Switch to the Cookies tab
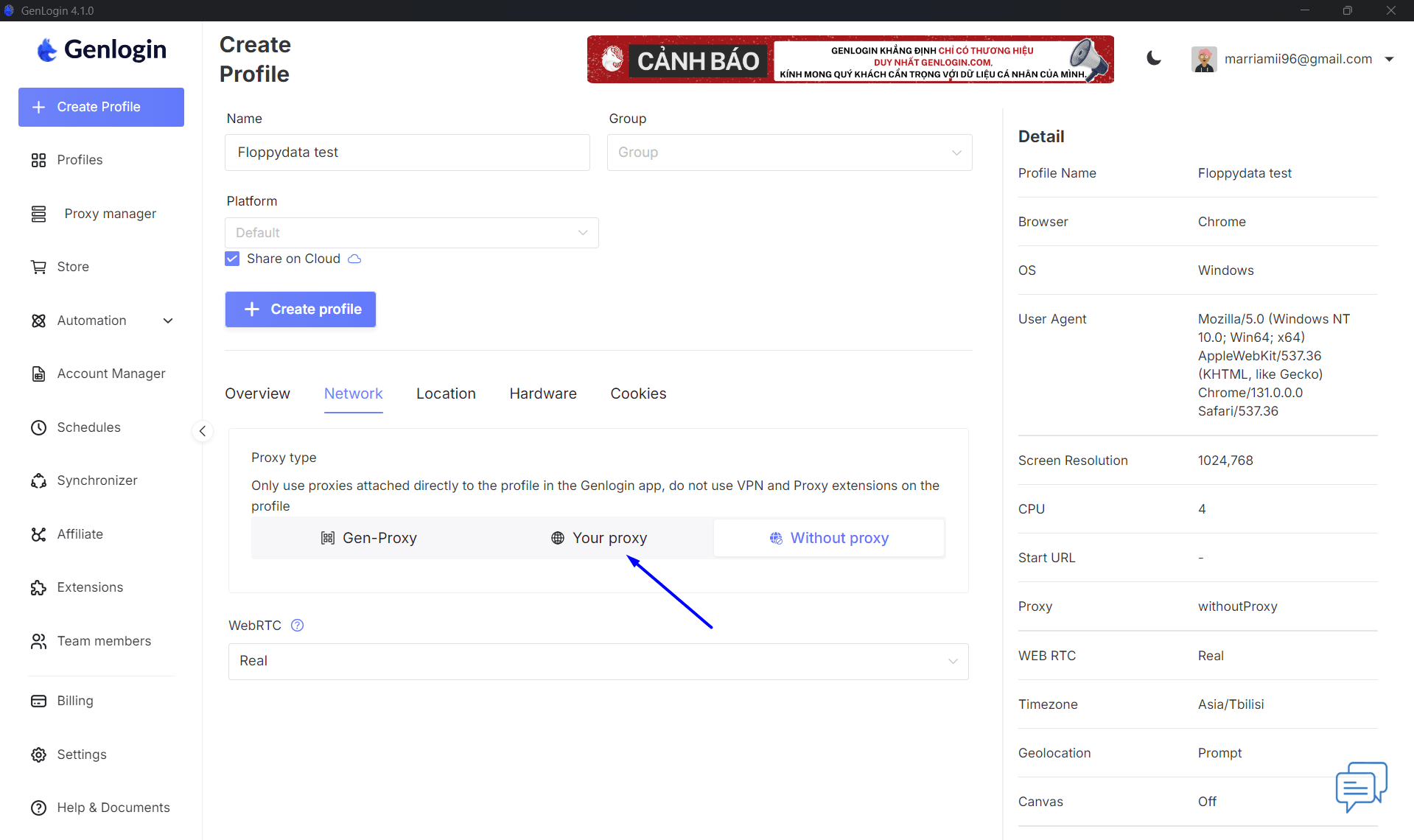The image size is (1414, 840). point(638,393)
